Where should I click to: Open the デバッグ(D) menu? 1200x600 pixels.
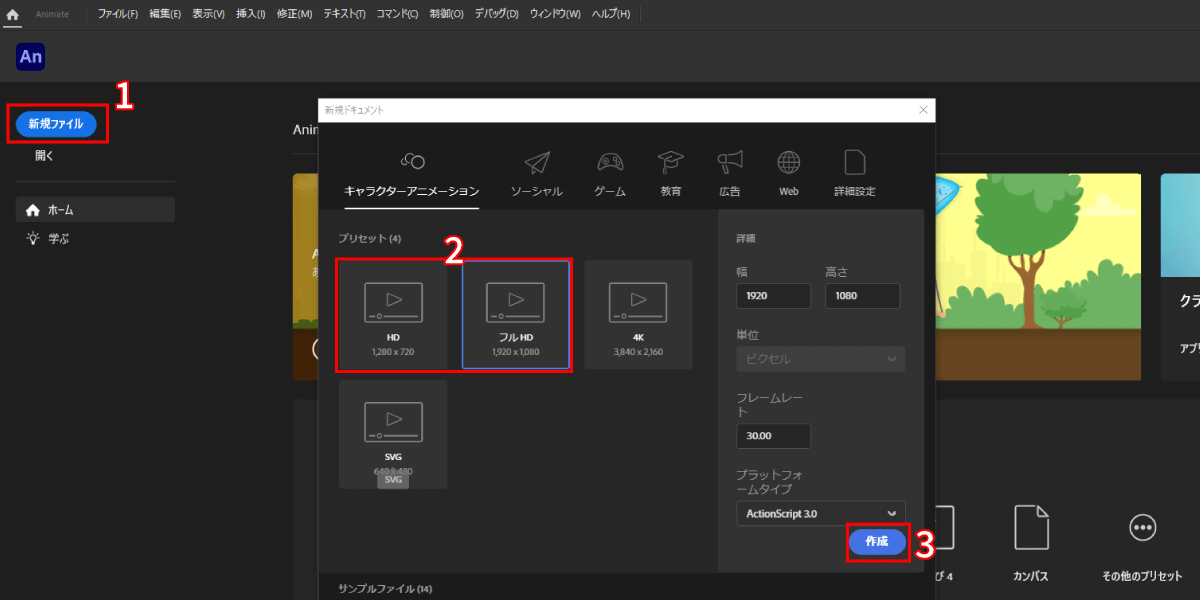[x=497, y=14]
